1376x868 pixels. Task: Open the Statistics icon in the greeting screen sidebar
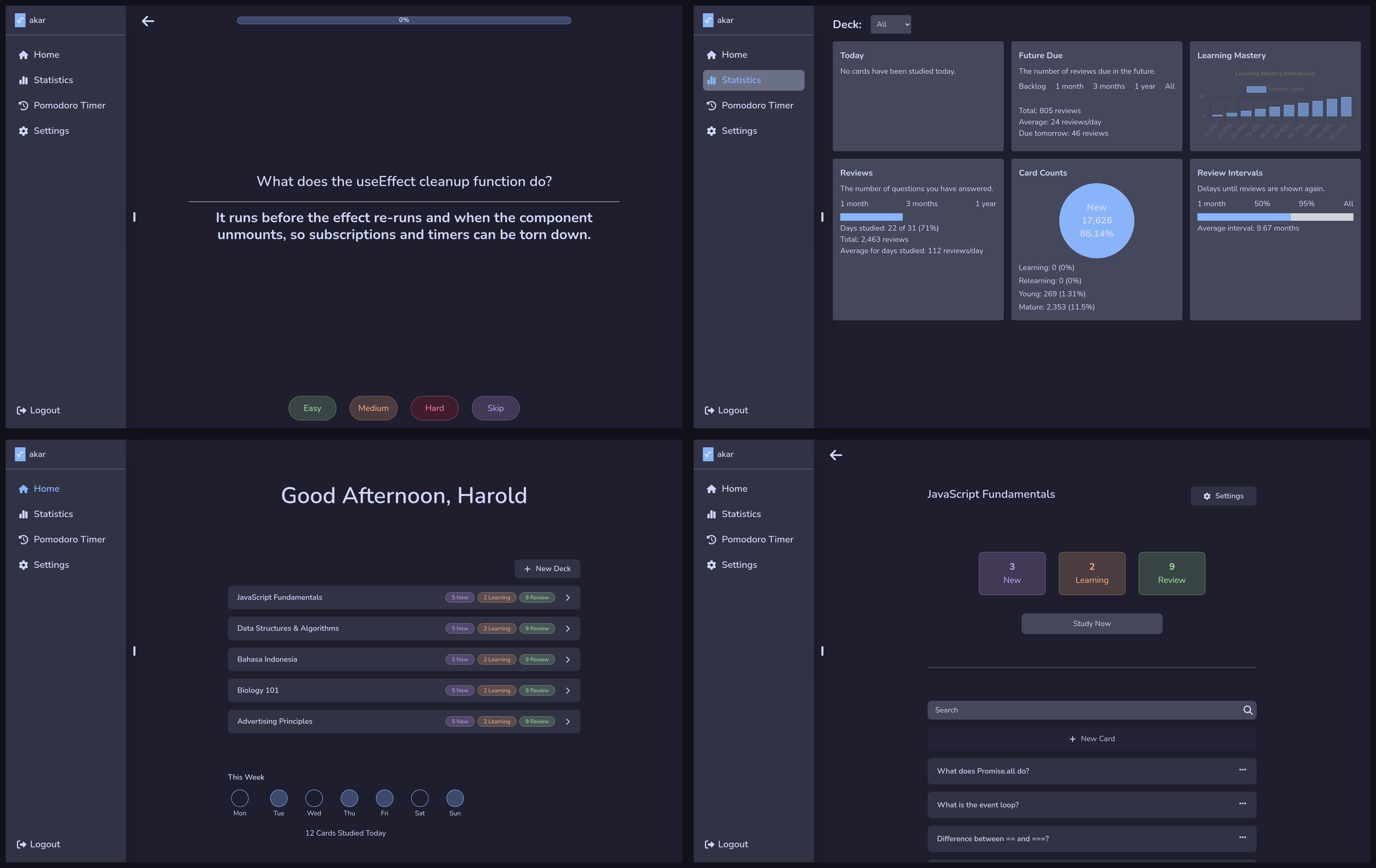[x=23, y=515]
